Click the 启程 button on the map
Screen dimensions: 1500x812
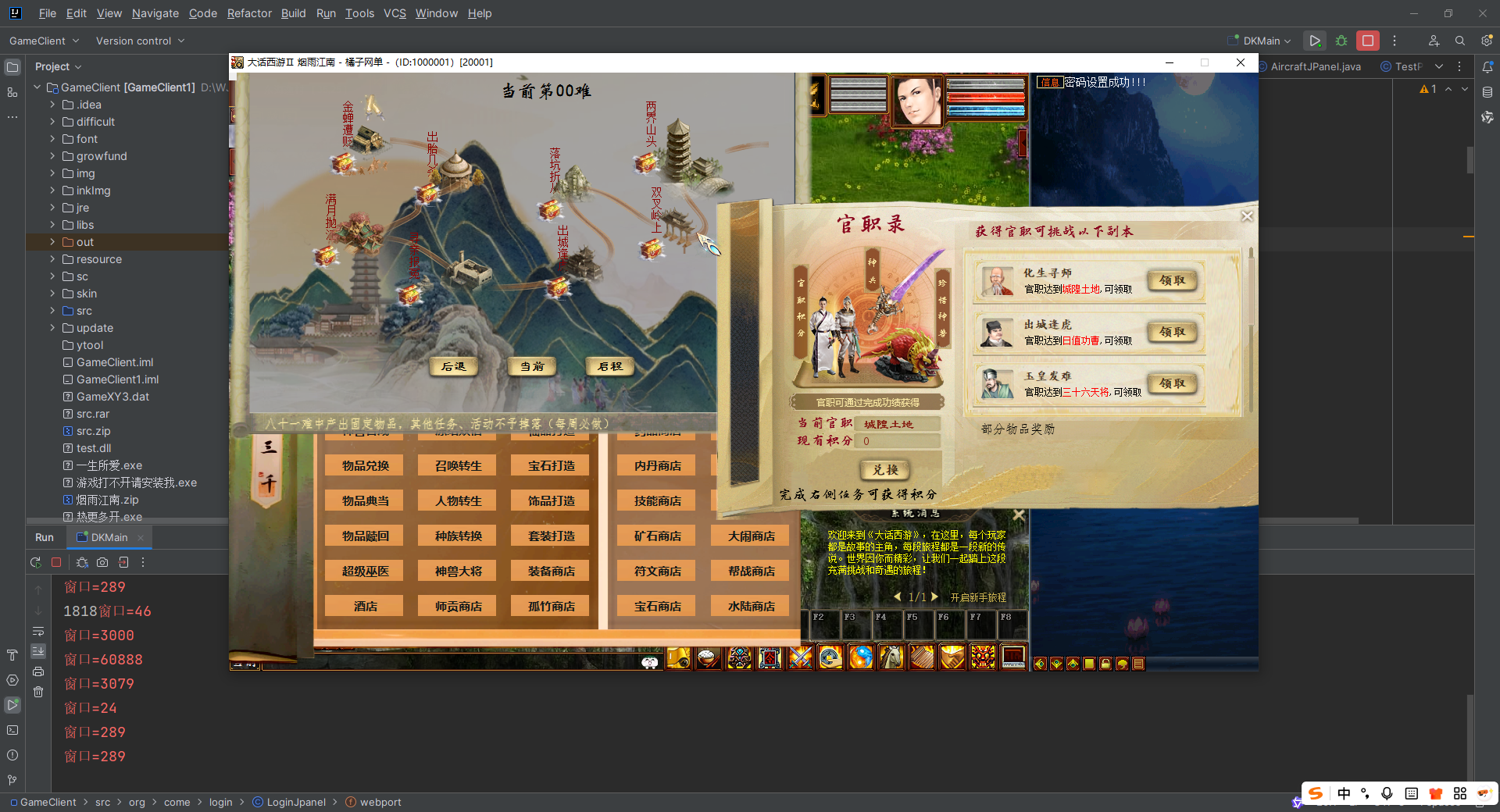[x=609, y=366]
